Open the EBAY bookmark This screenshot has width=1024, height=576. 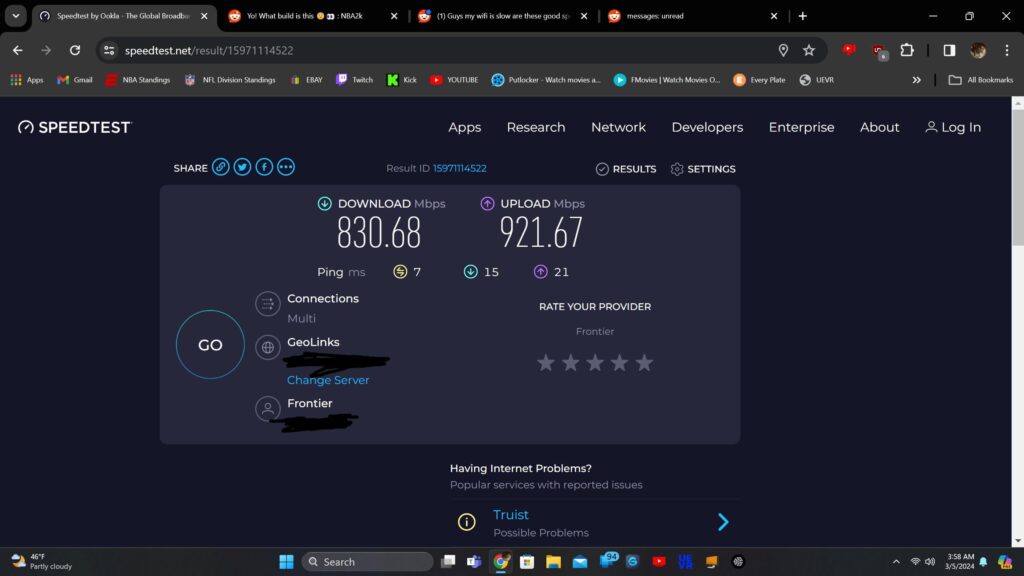pyautogui.click(x=306, y=80)
